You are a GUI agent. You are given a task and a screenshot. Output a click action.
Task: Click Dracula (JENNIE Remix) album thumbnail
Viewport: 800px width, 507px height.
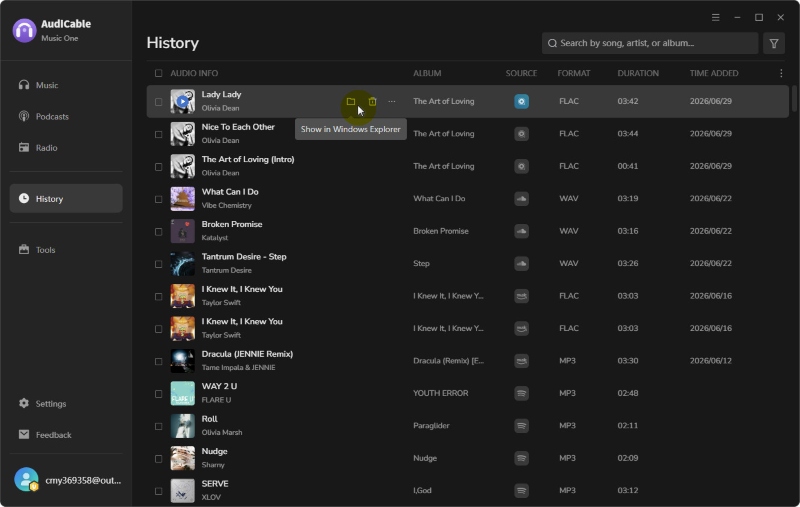(182, 361)
